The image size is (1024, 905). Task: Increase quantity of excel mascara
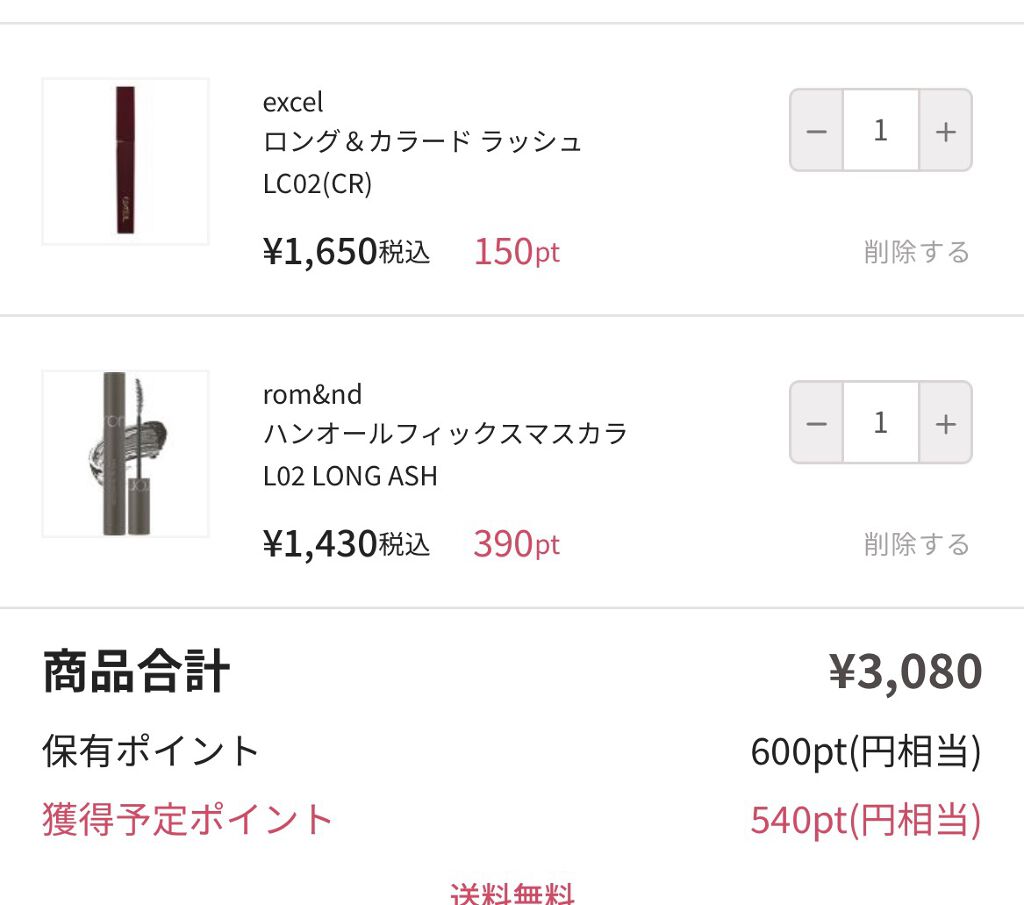pos(945,131)
